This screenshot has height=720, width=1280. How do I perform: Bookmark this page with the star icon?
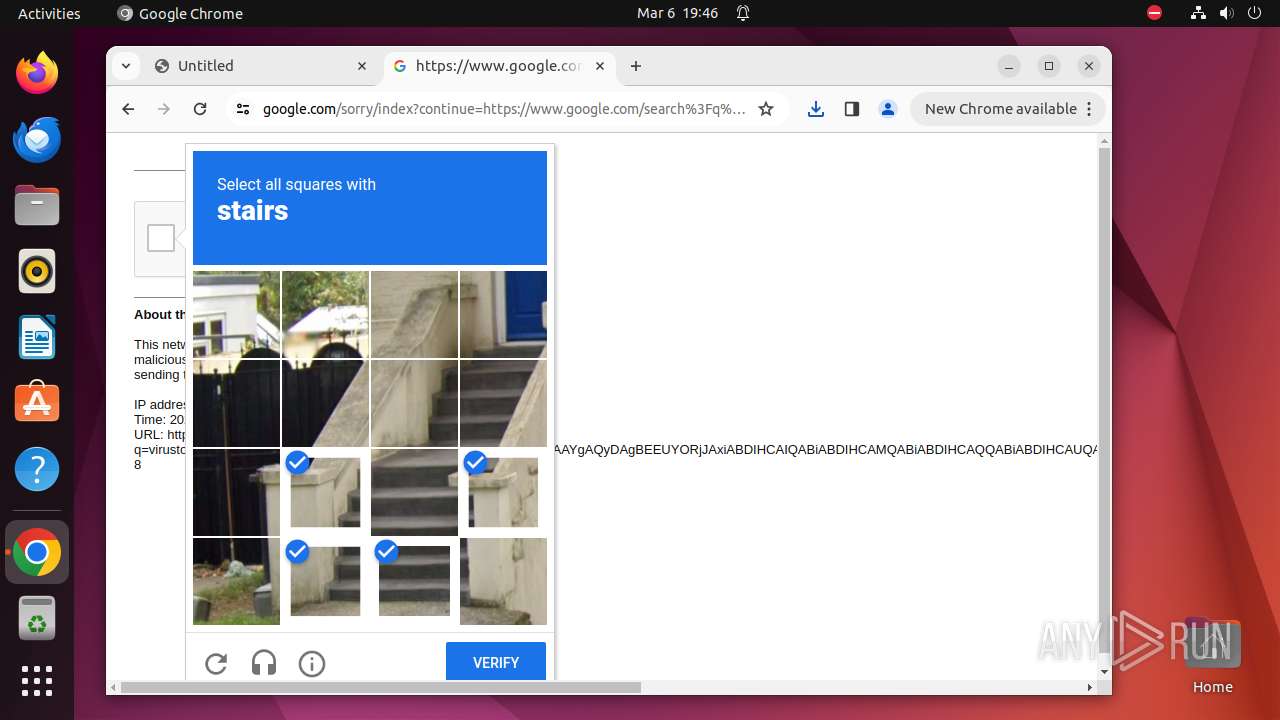(766, 109)
